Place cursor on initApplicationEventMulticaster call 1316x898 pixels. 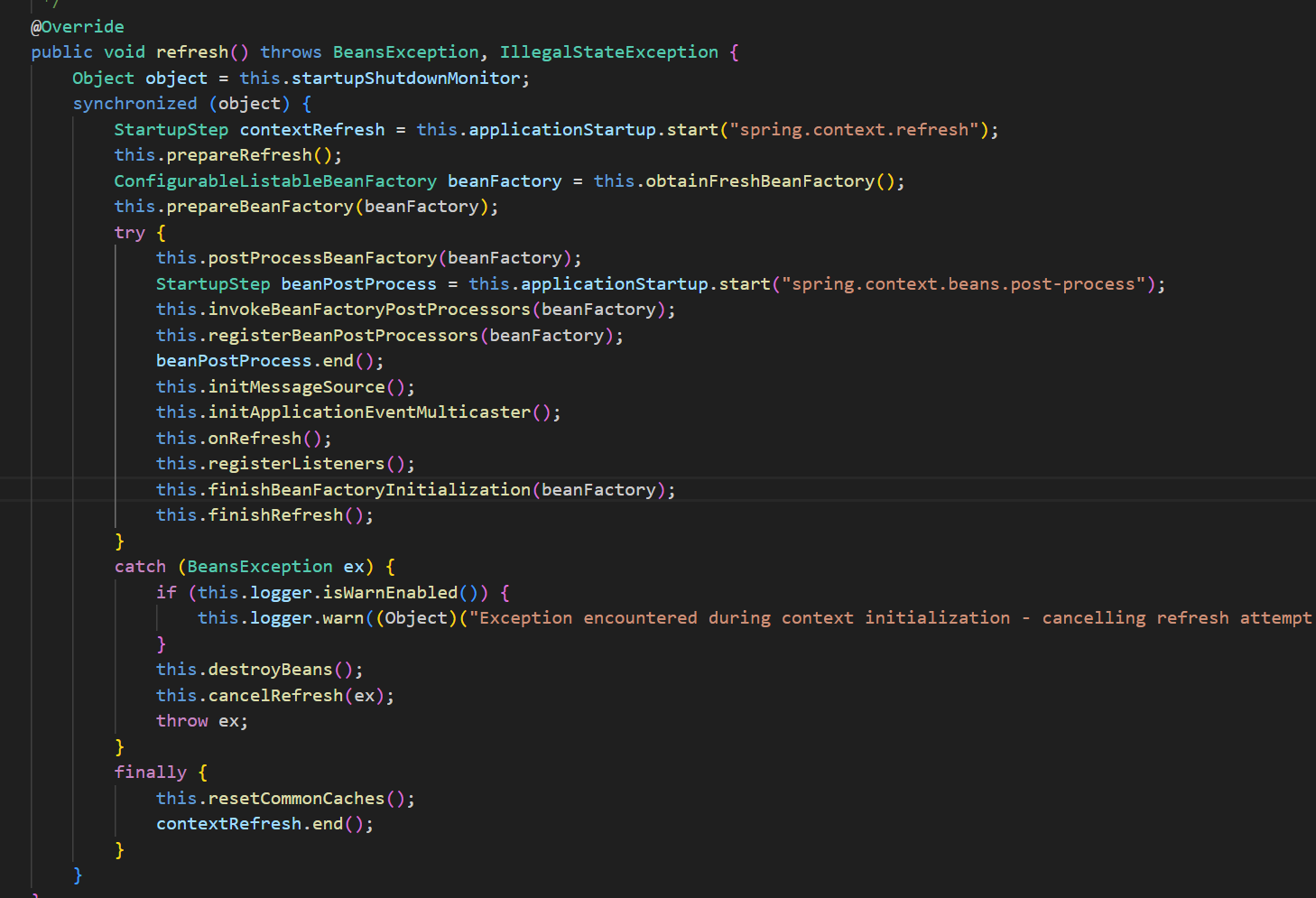coord(369,412)
